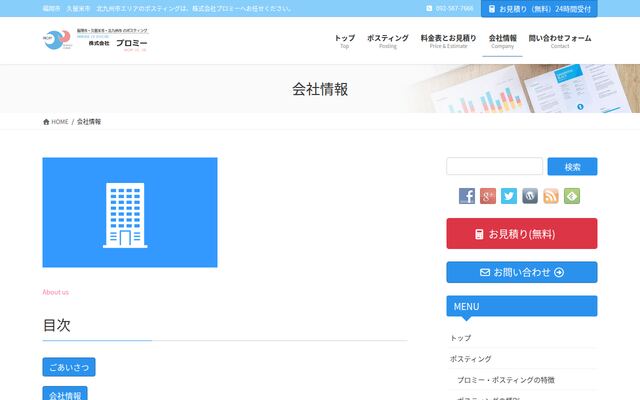Open ポスティング in sidebar MENU
This screenshot has width=640, height=400.
pyautogui.click(x=471, y=359)
